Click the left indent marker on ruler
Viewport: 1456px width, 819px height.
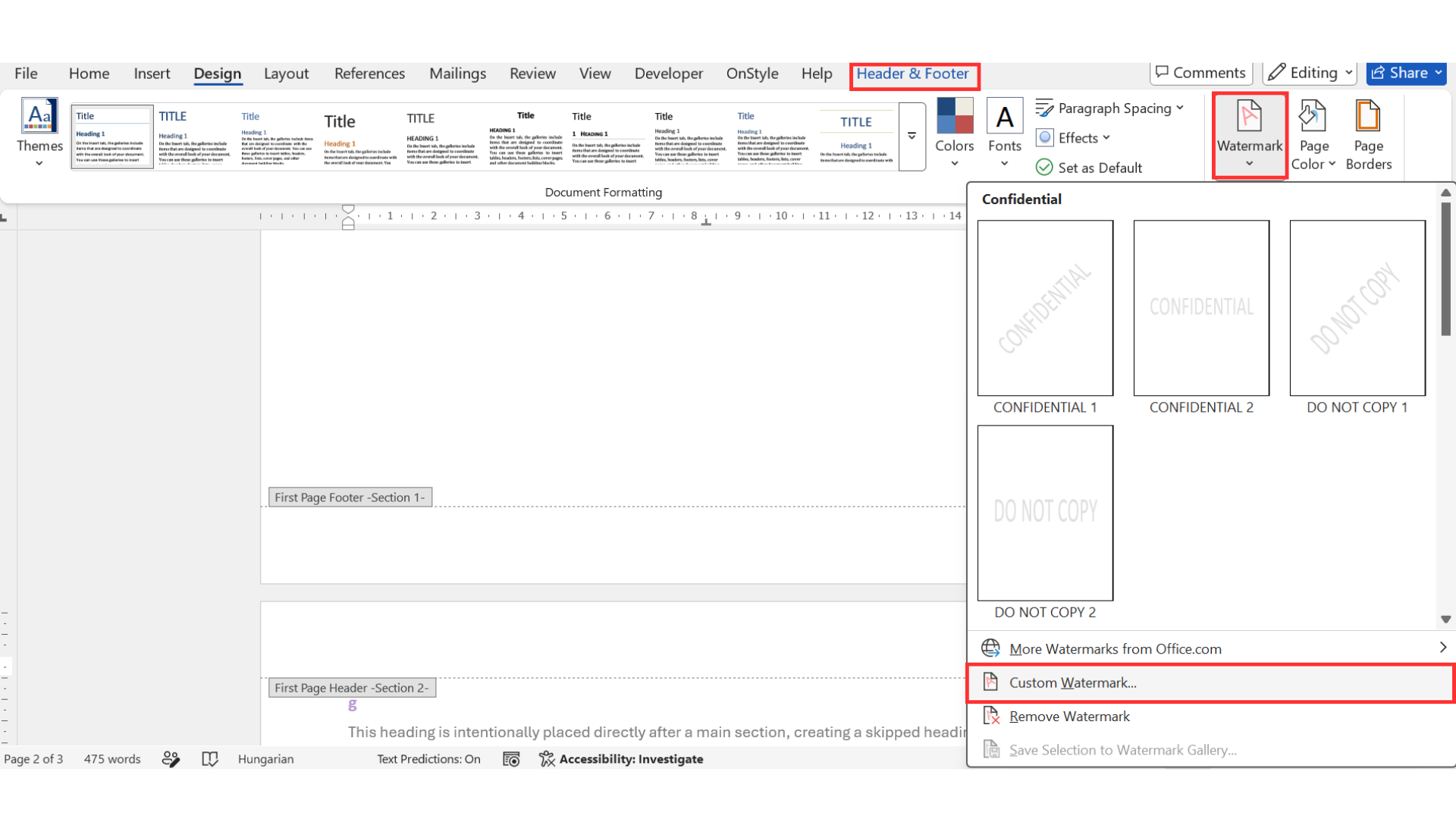click(348, 225)
